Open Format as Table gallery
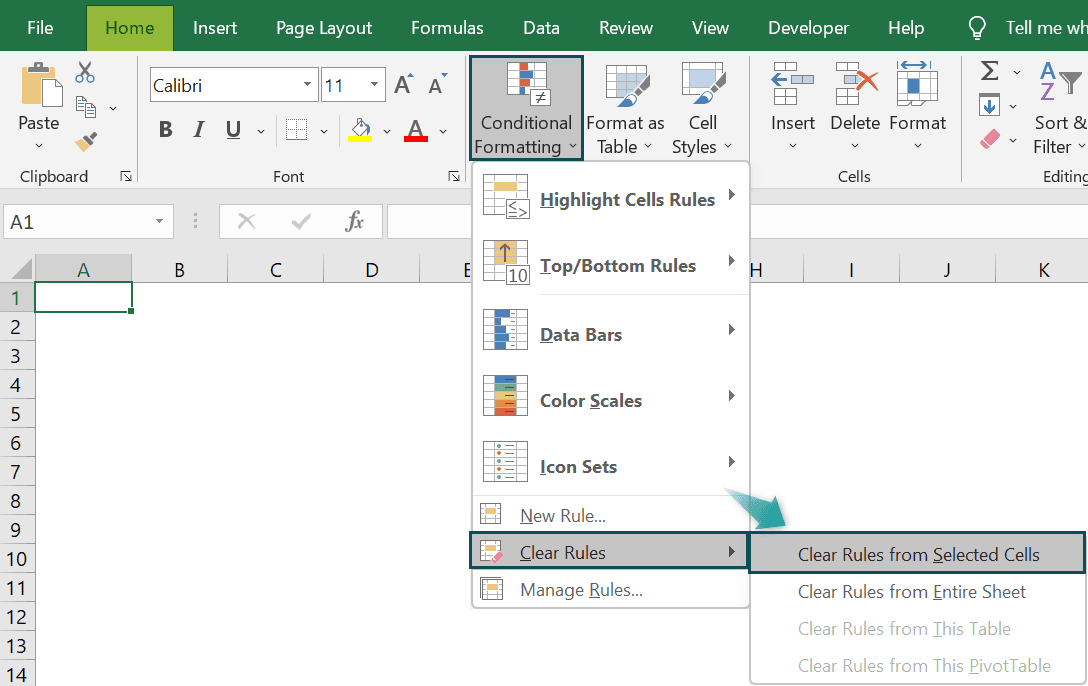The width and height of the screenshot is (1088, 686). pos(626,108)
